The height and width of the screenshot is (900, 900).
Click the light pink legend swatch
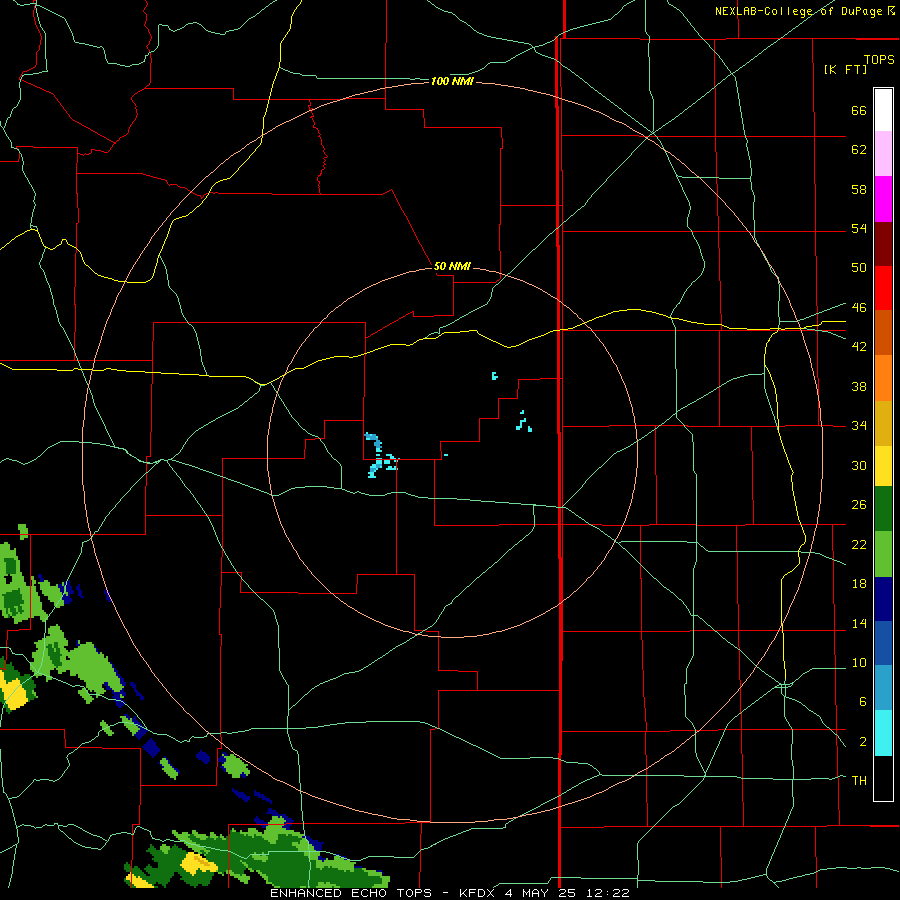[883, 154]
